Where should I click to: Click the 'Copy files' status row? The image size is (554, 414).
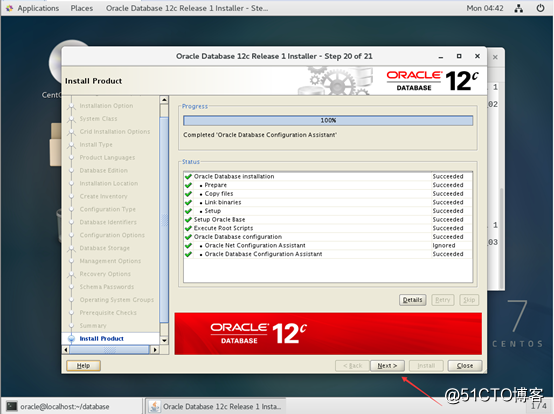tap(328, 194)
